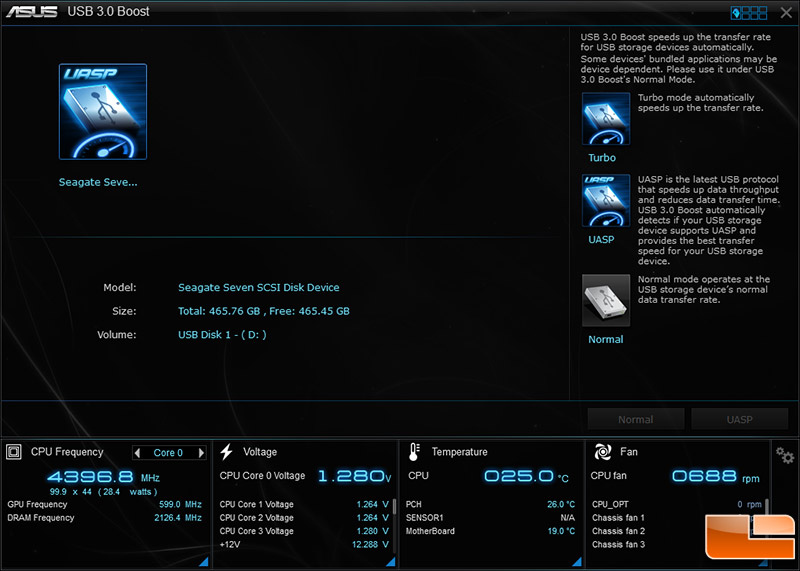Switch to previous CPU core arrow
This screenshot has height=571, width=800.
(x=137, y=453)
